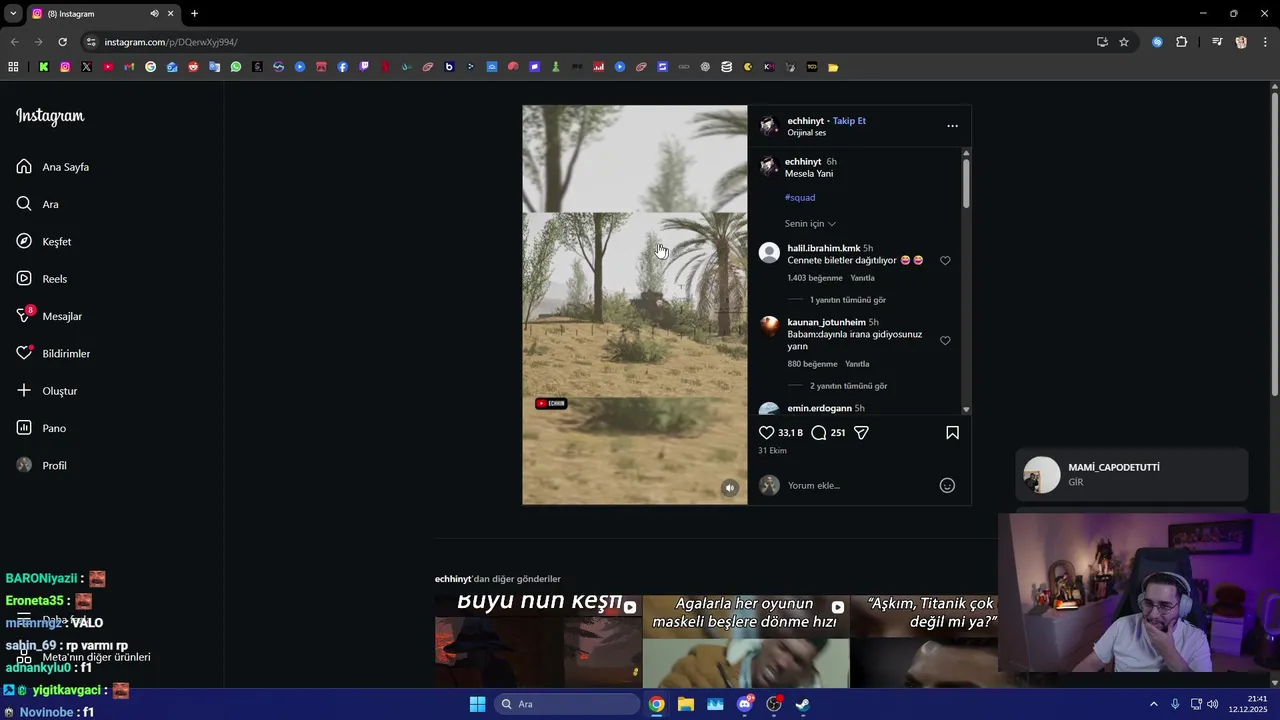The height and width of the screenshot is (720, 1280).
Task: Open the Gmail bookmark icon
Action: coord(129,67)
